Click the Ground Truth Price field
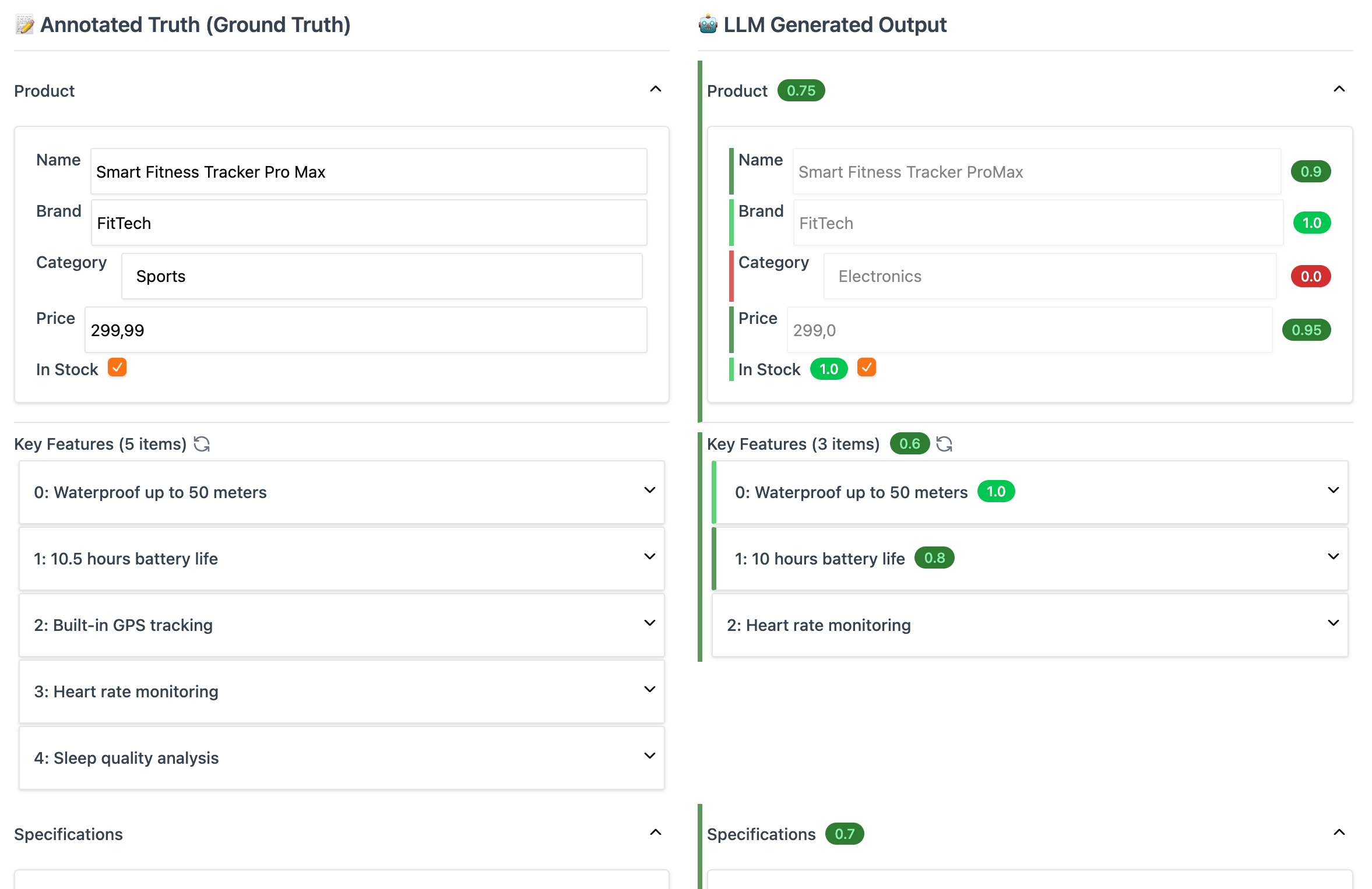This screenshot has height=889, width=1372. click(365, 330)
